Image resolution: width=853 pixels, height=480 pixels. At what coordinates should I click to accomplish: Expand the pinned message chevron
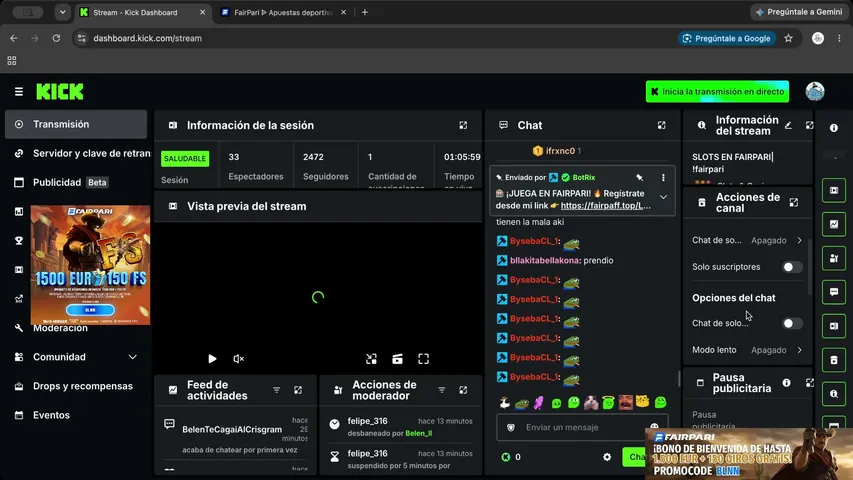click(663, 197)
